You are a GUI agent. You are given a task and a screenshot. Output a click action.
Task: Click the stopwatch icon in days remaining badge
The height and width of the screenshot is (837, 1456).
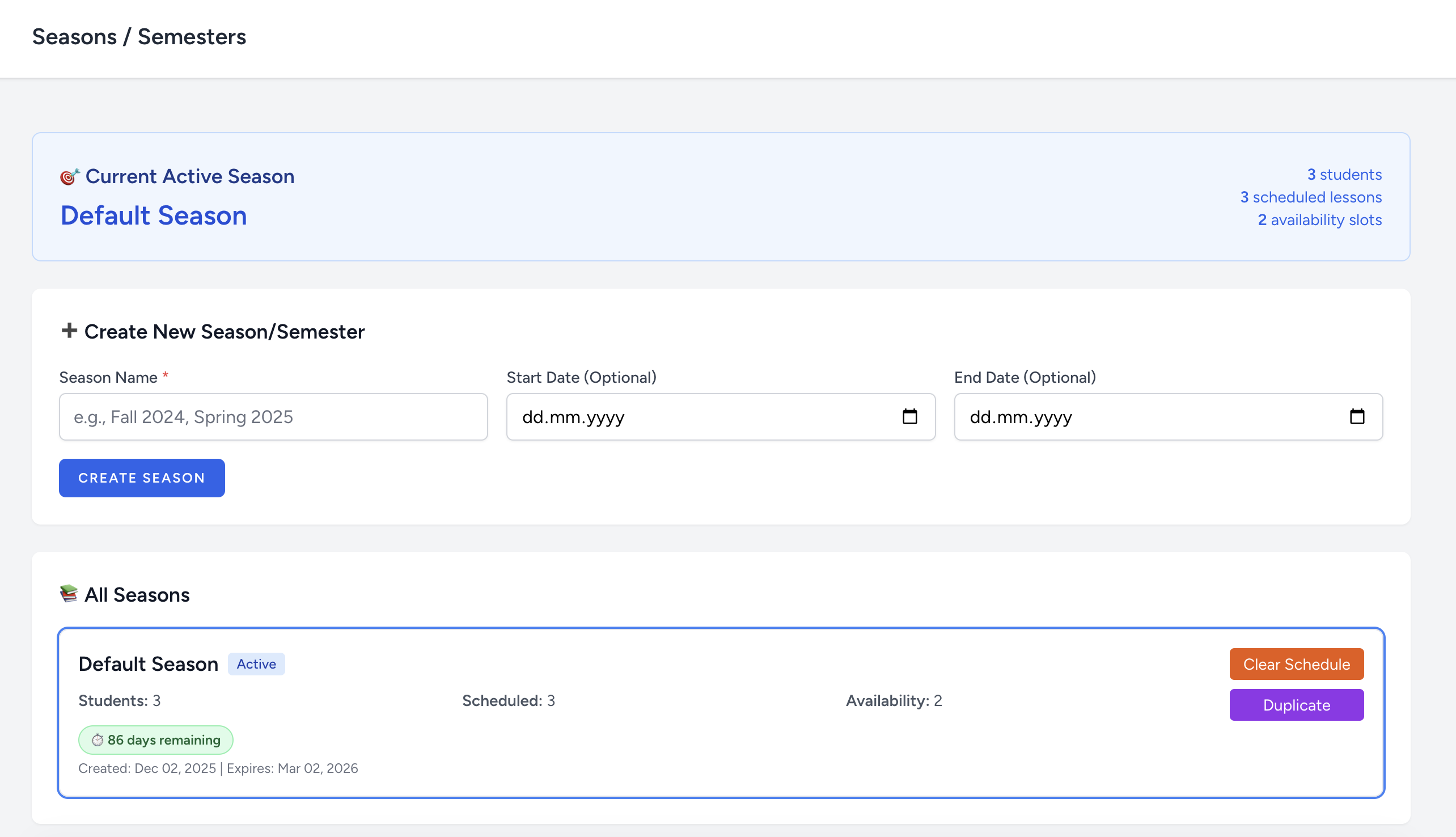click(x=98, y=740)
